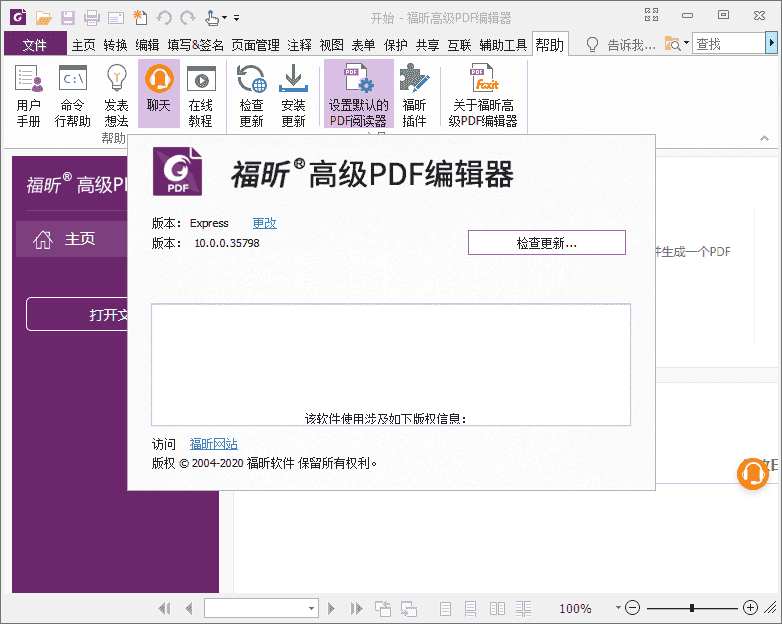The width and height of the screenshot is (782, 624).
Task: Click Install Update (安装更新) icon
Action: [x=293, y=95]
